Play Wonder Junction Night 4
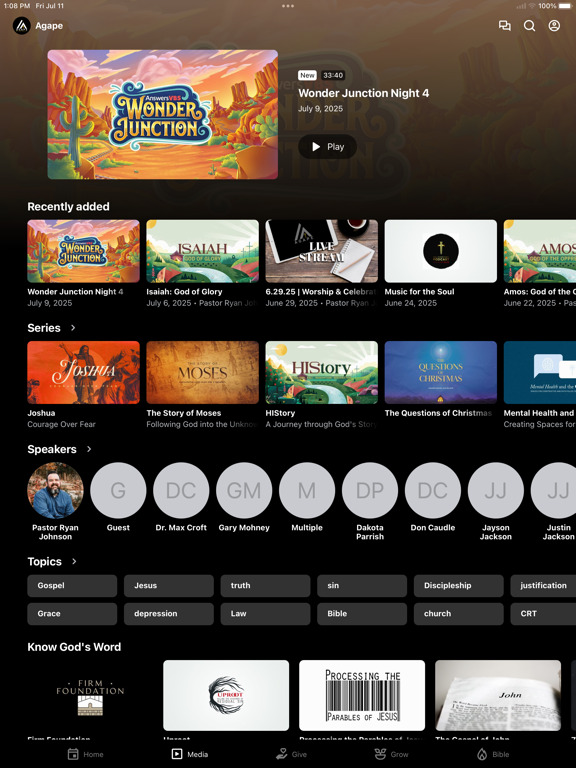This screenshot has height=768, width=576. click(x=328, y=146)
